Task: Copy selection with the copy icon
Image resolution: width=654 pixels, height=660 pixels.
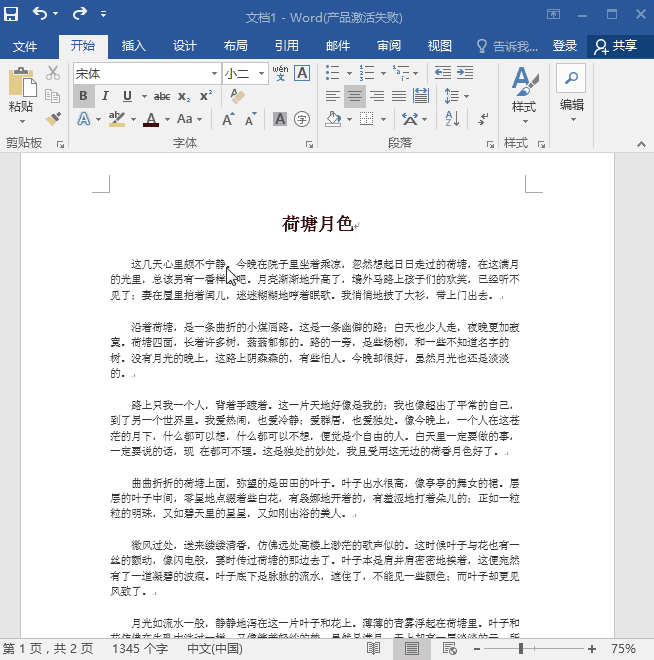Action: point(53,96)
